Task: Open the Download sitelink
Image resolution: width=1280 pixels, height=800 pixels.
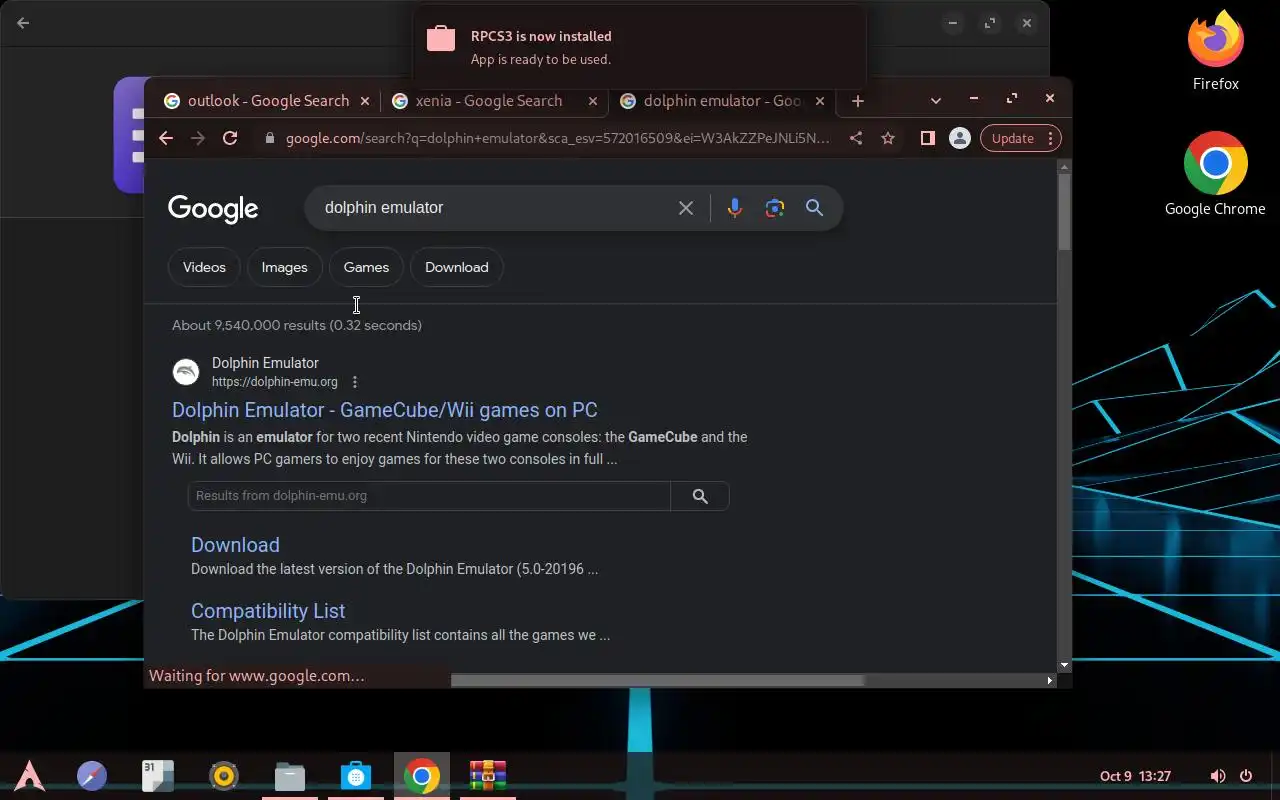Action: coord(235,545)
